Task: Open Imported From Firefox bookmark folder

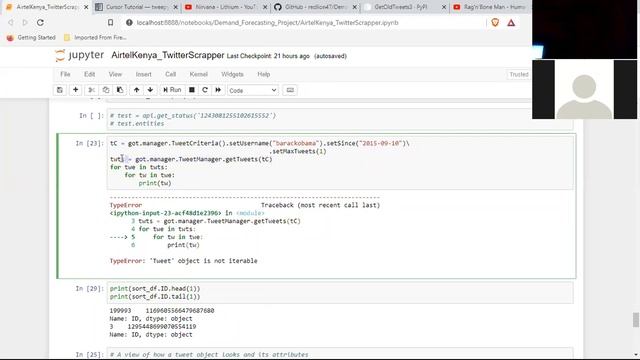Action: [x=95, y=38]
